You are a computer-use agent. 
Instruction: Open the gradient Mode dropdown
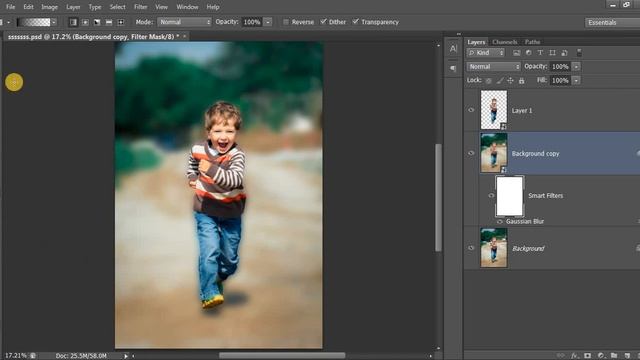point(184,22)
